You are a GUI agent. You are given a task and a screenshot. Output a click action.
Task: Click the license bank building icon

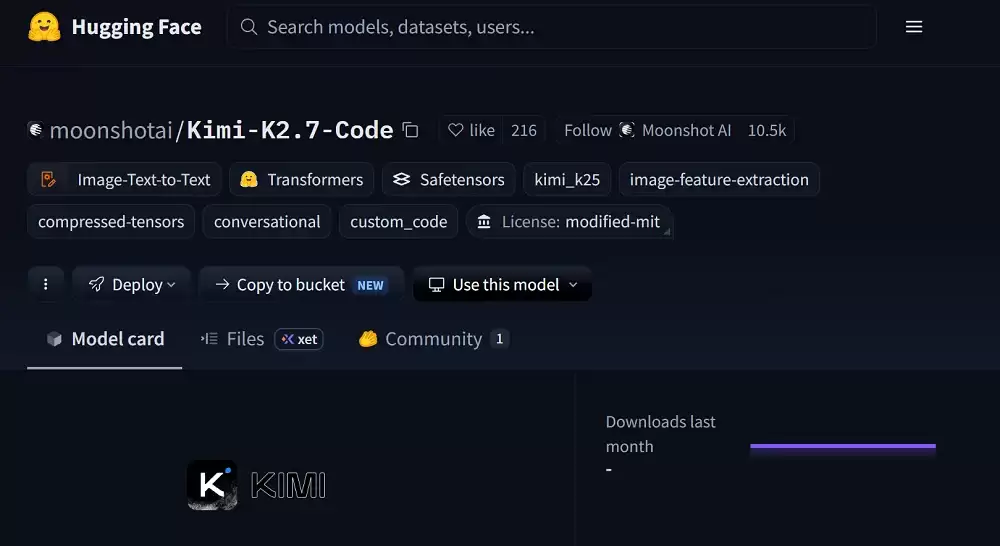pyautogui.click(x=484, y=221)
